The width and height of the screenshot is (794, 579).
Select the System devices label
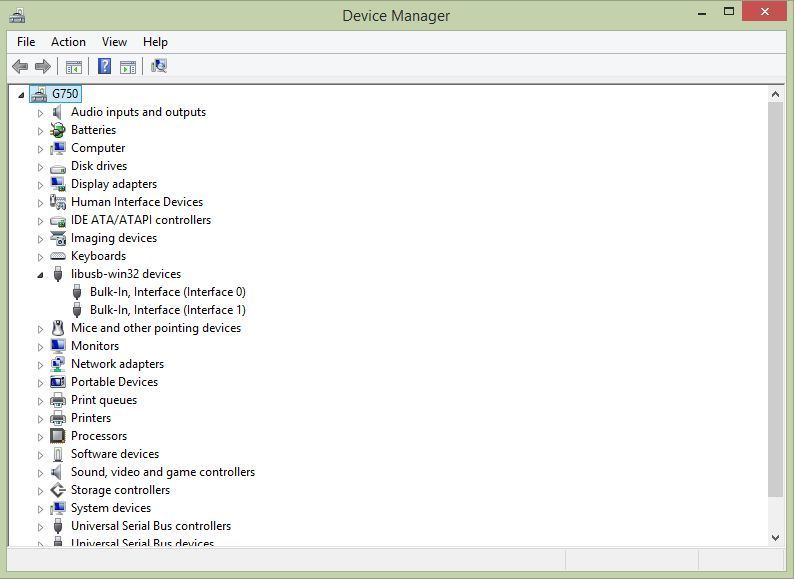tap(111, 508)
